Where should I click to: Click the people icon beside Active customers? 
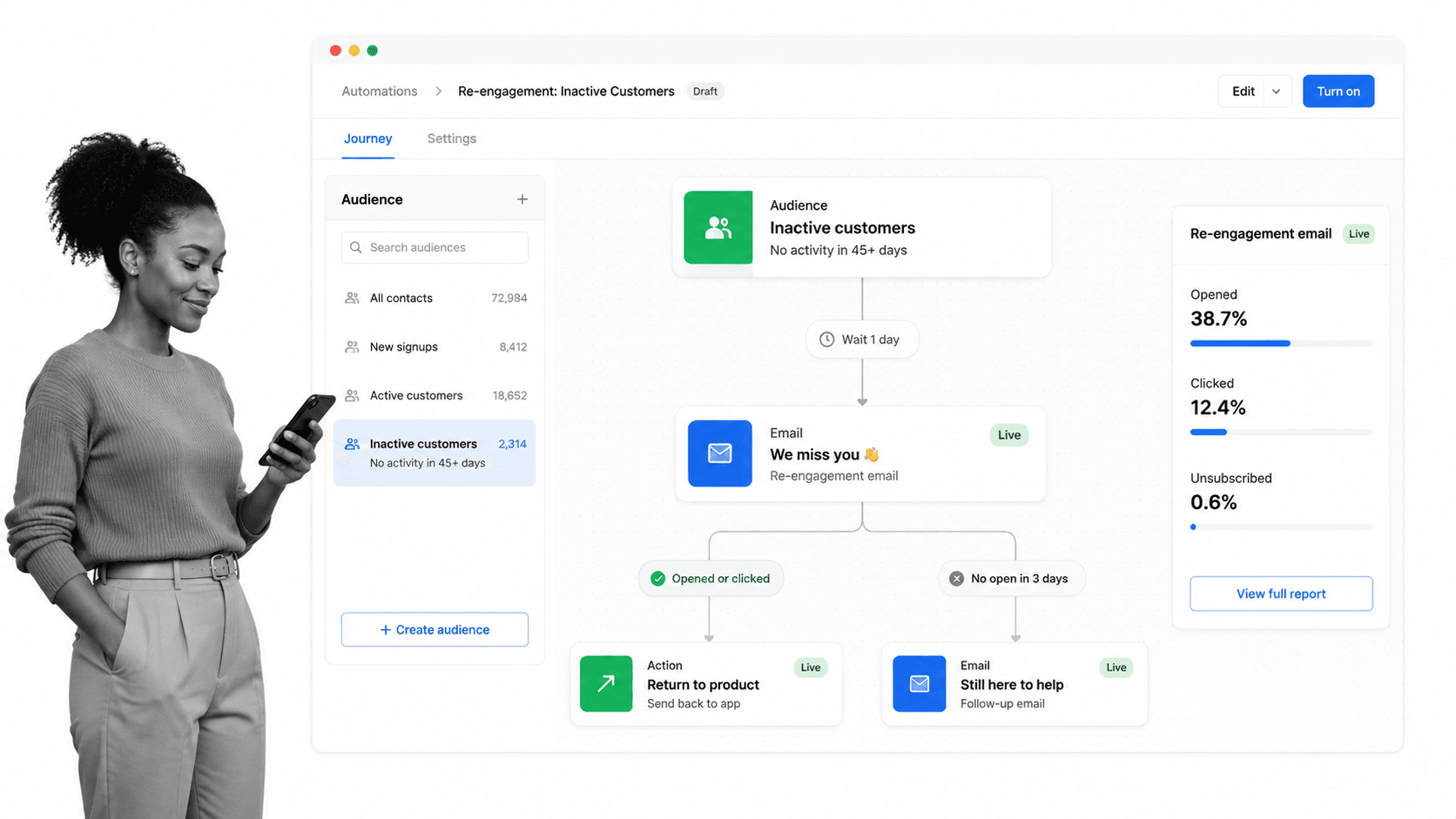pyautogui.click(x=352, y=395)
